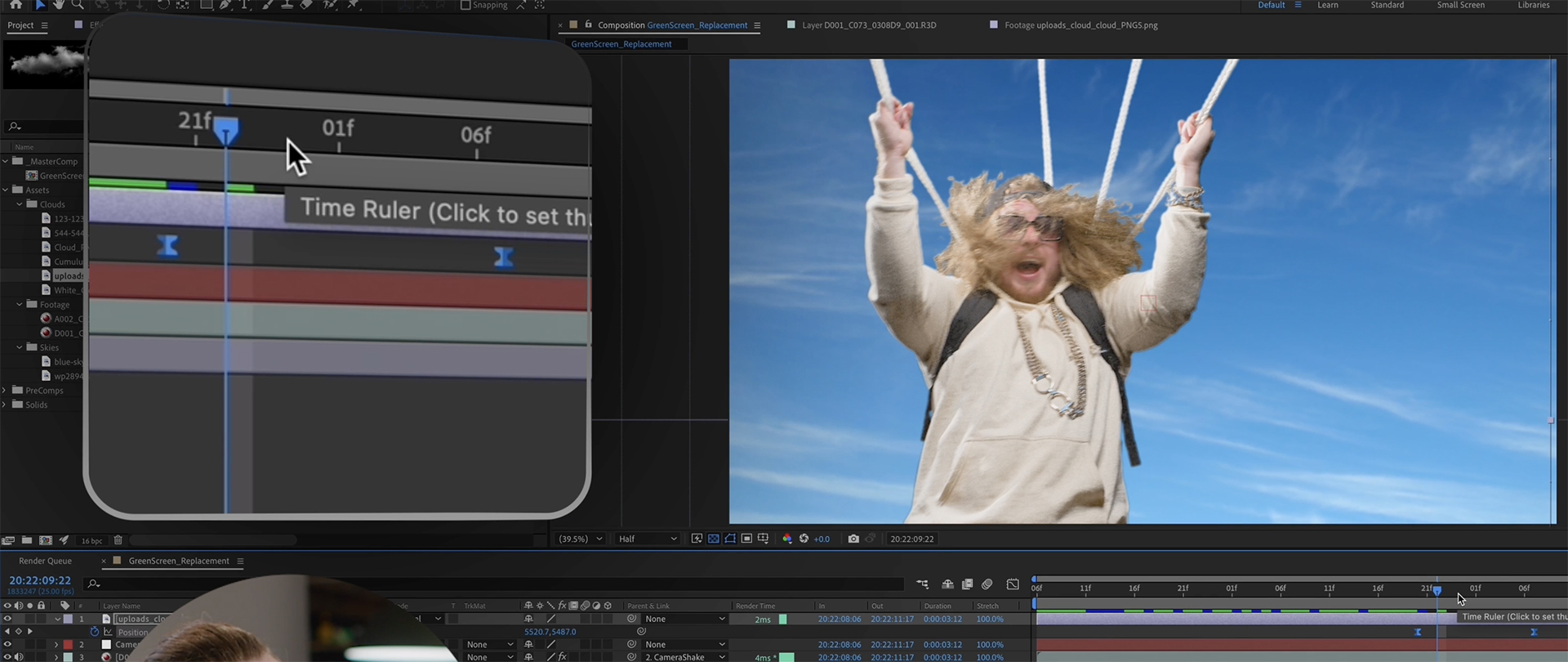Open the Footage uploads_cloud PNG tab
Viewport: 1568px width, 662px height.
click(x=1080, y=25)
